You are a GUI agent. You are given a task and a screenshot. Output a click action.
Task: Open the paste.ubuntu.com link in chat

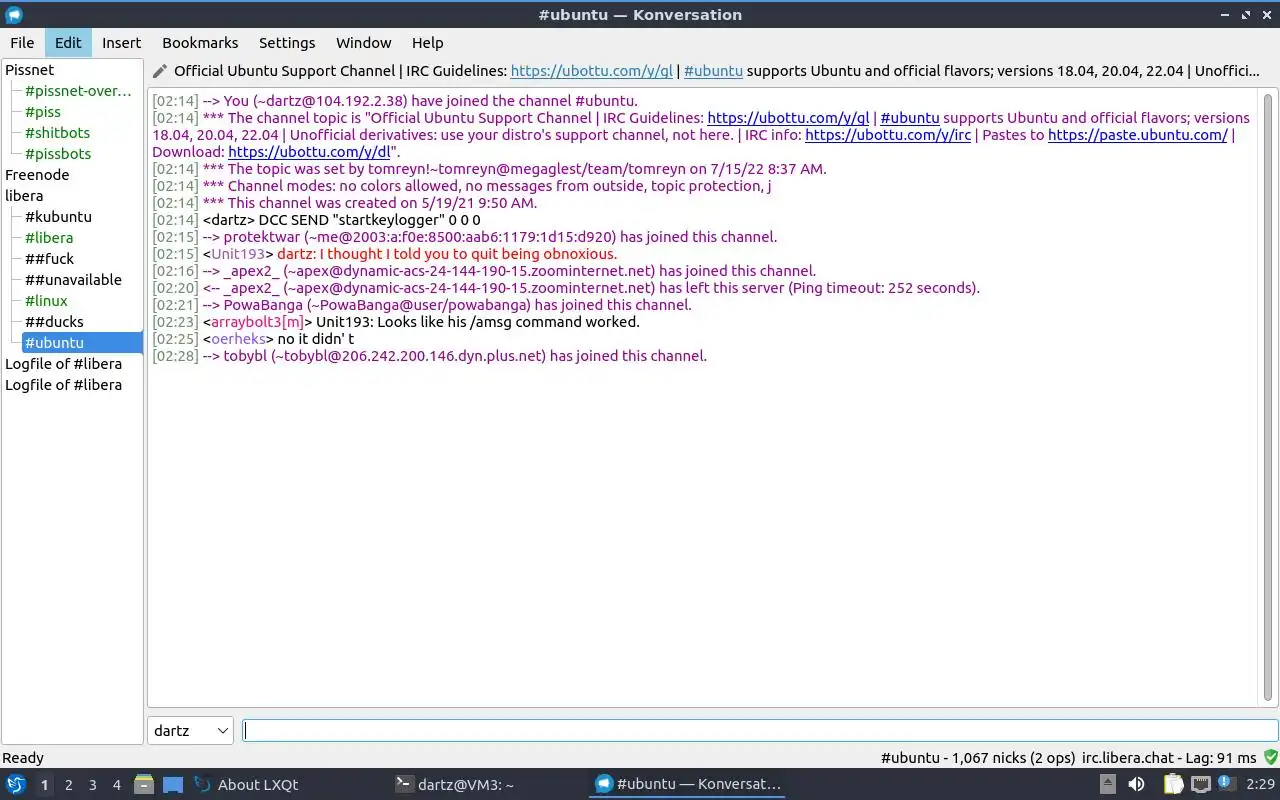1138,135
